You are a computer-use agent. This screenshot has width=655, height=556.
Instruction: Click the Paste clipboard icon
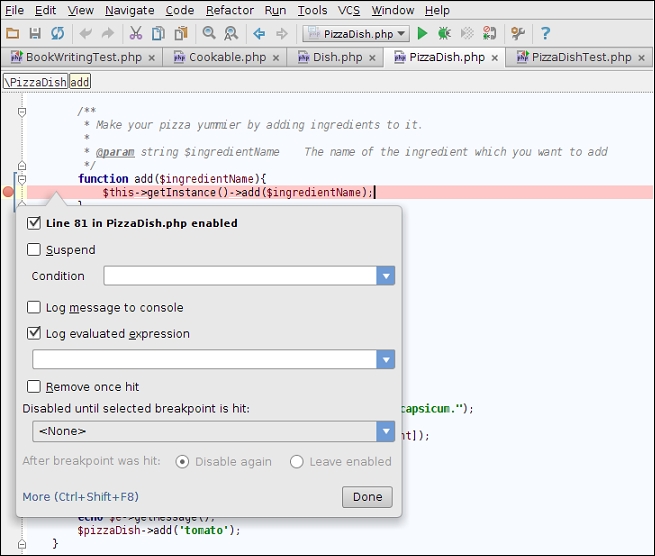pos(181,33)
